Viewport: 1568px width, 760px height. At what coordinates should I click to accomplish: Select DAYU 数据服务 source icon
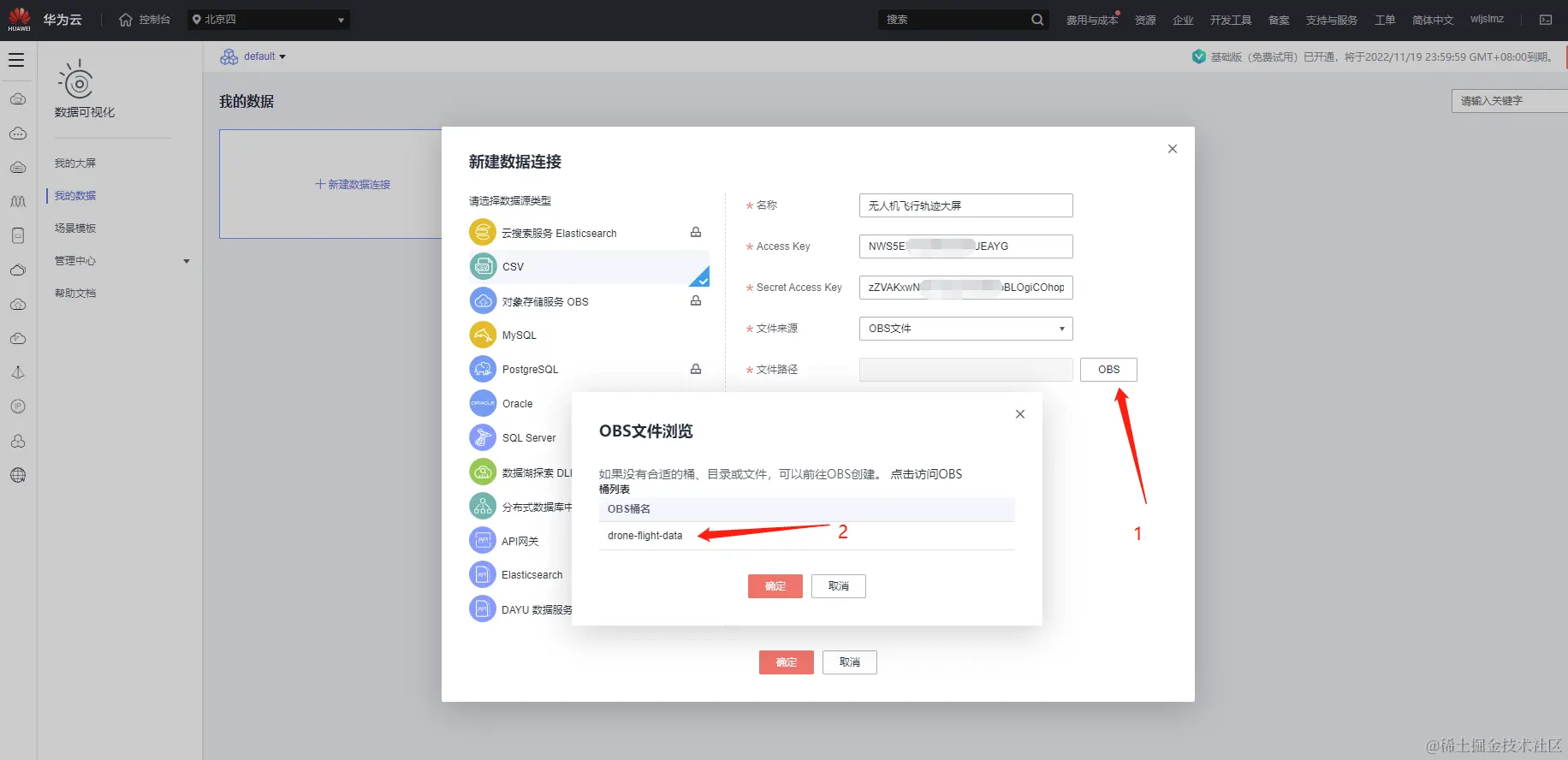[483, 609]
